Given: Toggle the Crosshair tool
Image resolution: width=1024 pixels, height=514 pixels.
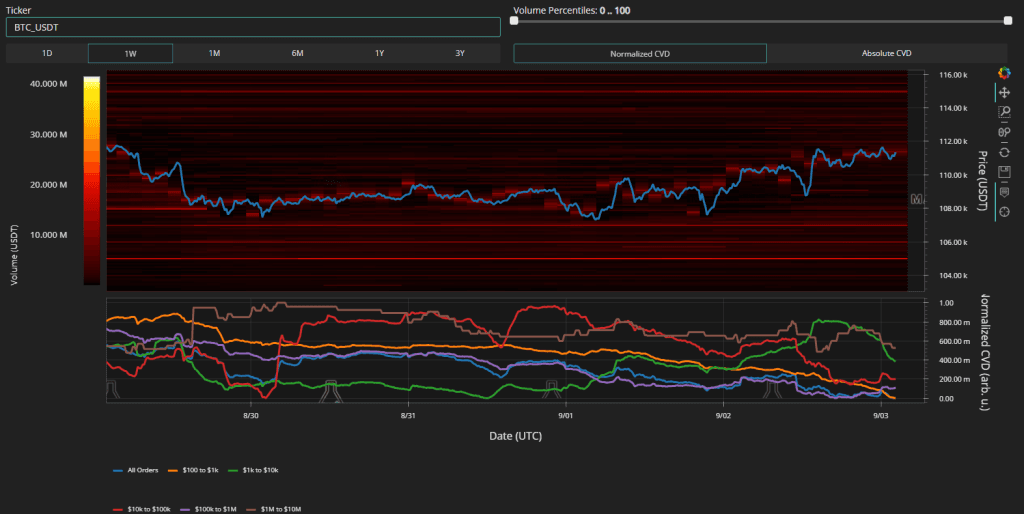Looking at the screenshot, I should coord(1003,211).
